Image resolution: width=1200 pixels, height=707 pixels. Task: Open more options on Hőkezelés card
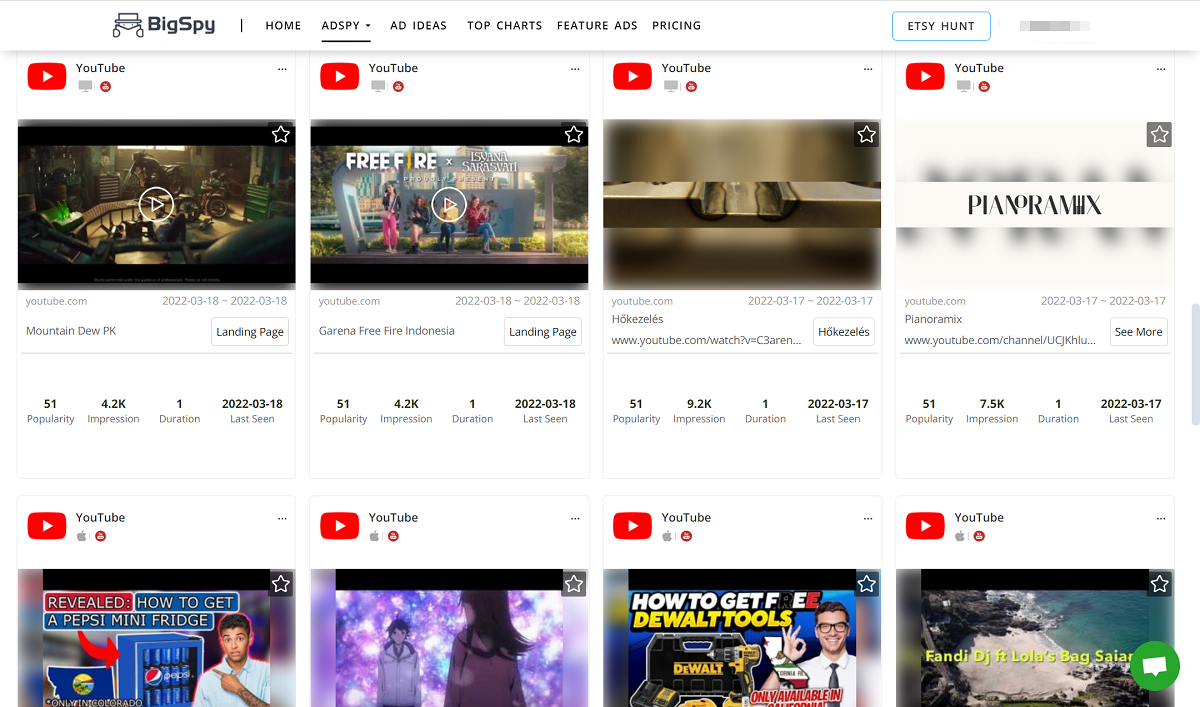pyautogui.click(x=868, y=69)
